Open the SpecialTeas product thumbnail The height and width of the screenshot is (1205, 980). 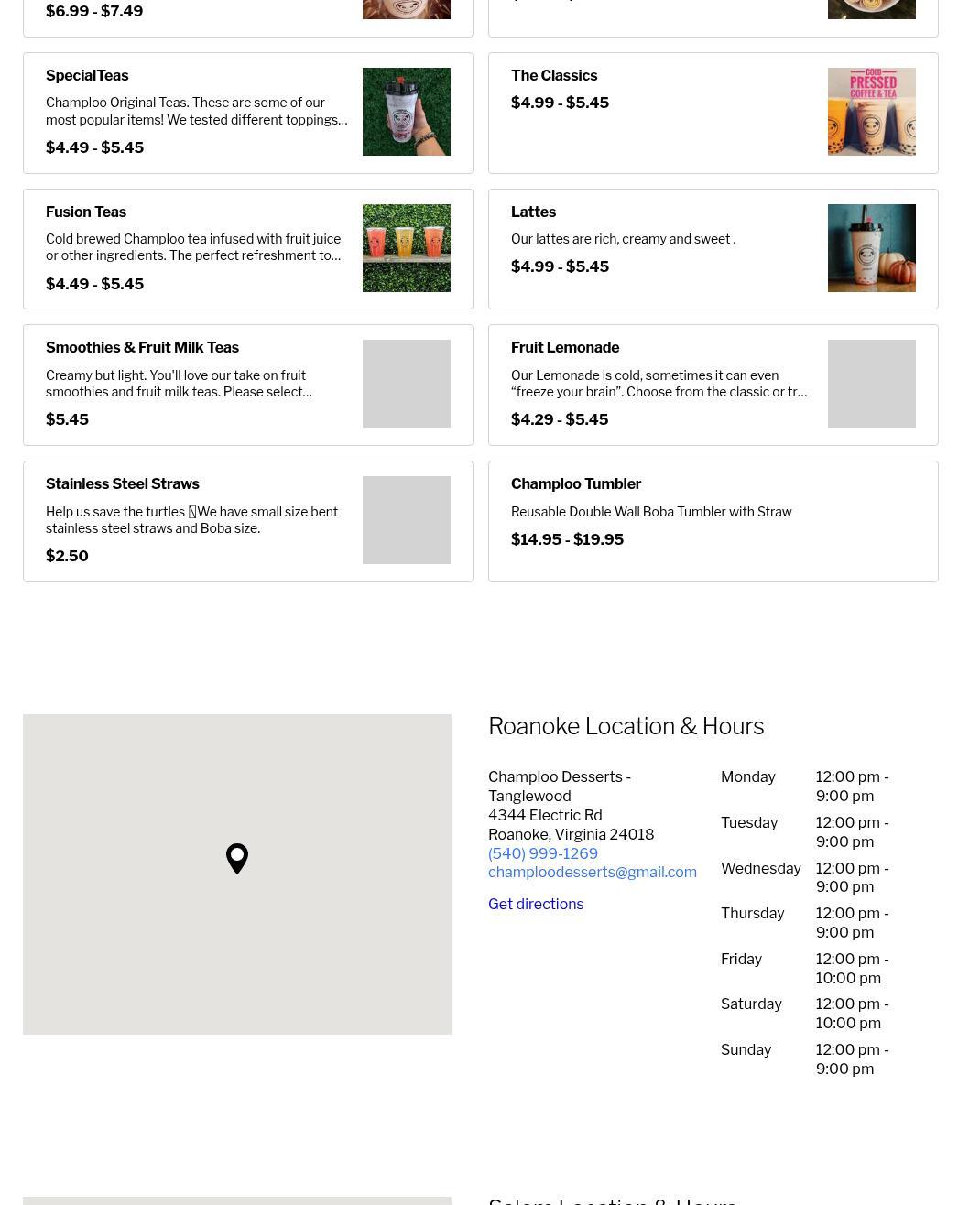click(x=406, y=112)
